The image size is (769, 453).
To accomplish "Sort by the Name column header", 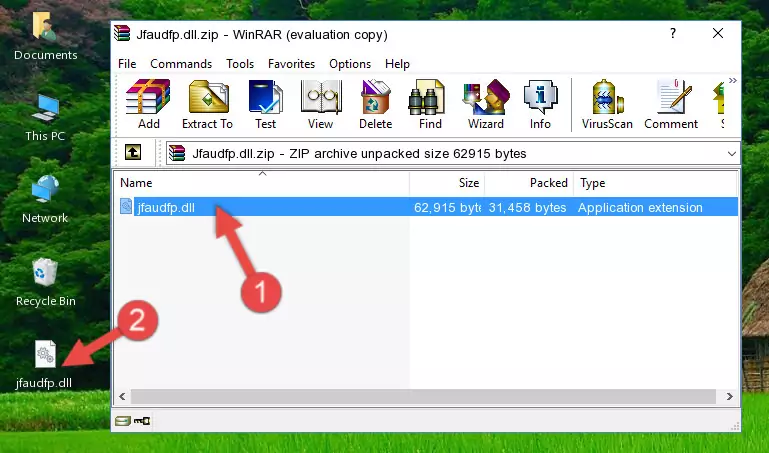I will pyautogui.click(x=262, y=183).
